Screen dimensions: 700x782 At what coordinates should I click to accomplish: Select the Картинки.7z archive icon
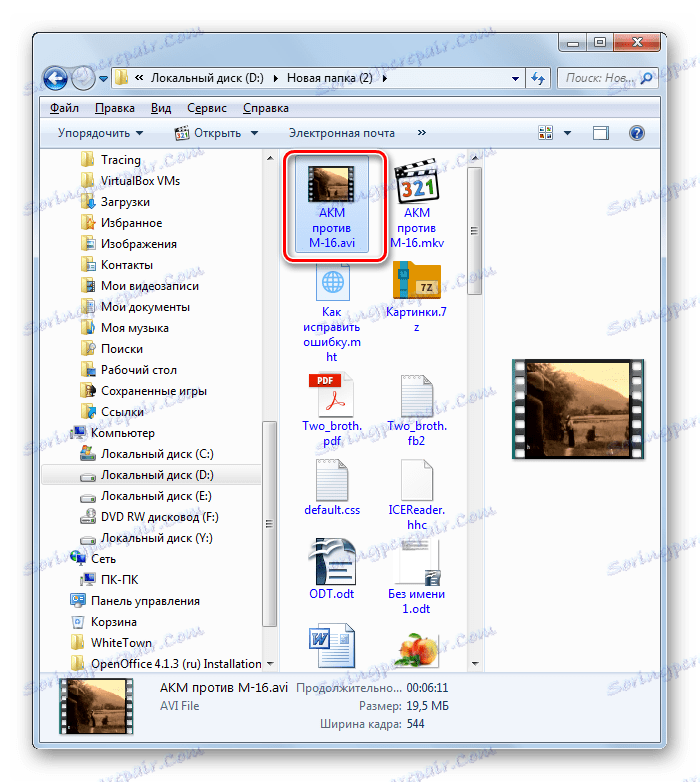click(x=417, y=281)
